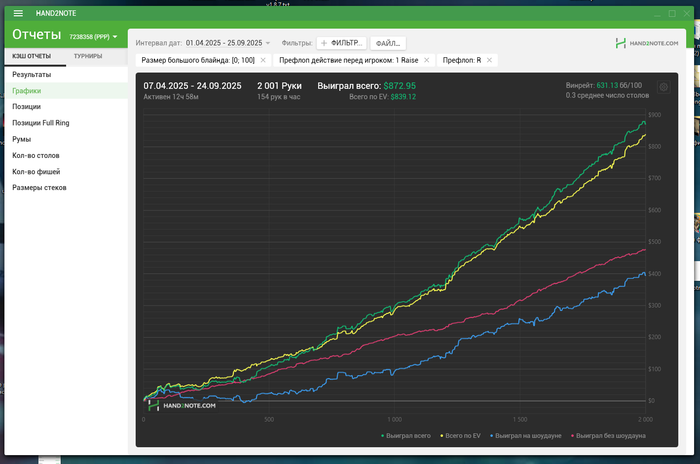Click the Hand2Note.com logo top right

pos(646,43)
